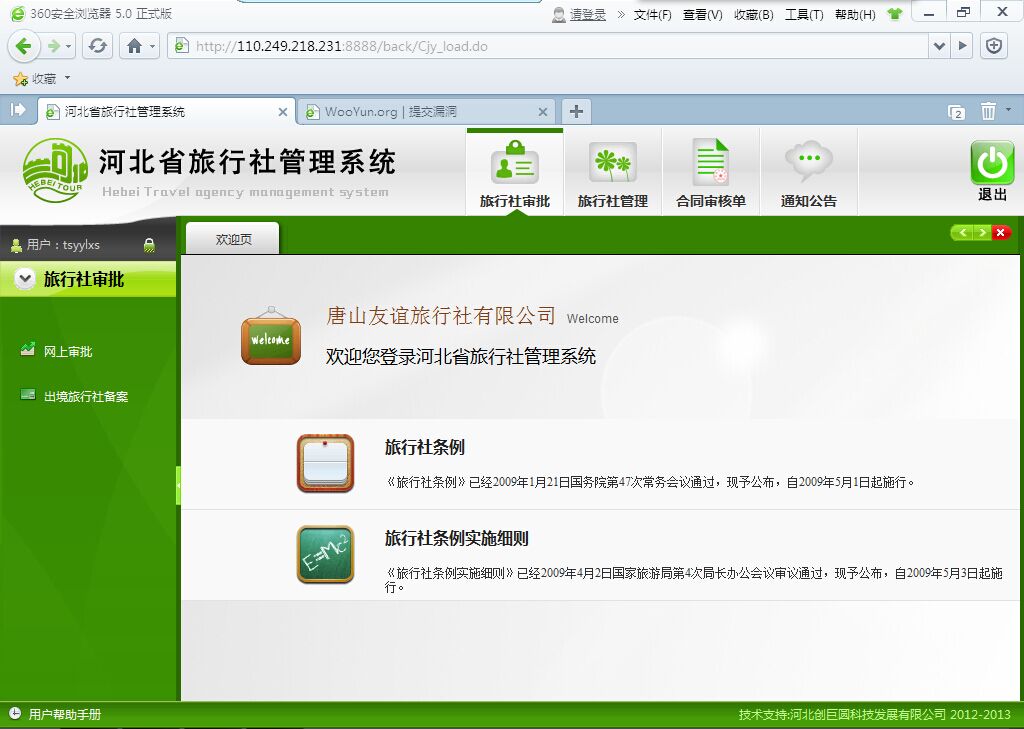Select the 欢迎页 content tab

click(x=233, y=239)
